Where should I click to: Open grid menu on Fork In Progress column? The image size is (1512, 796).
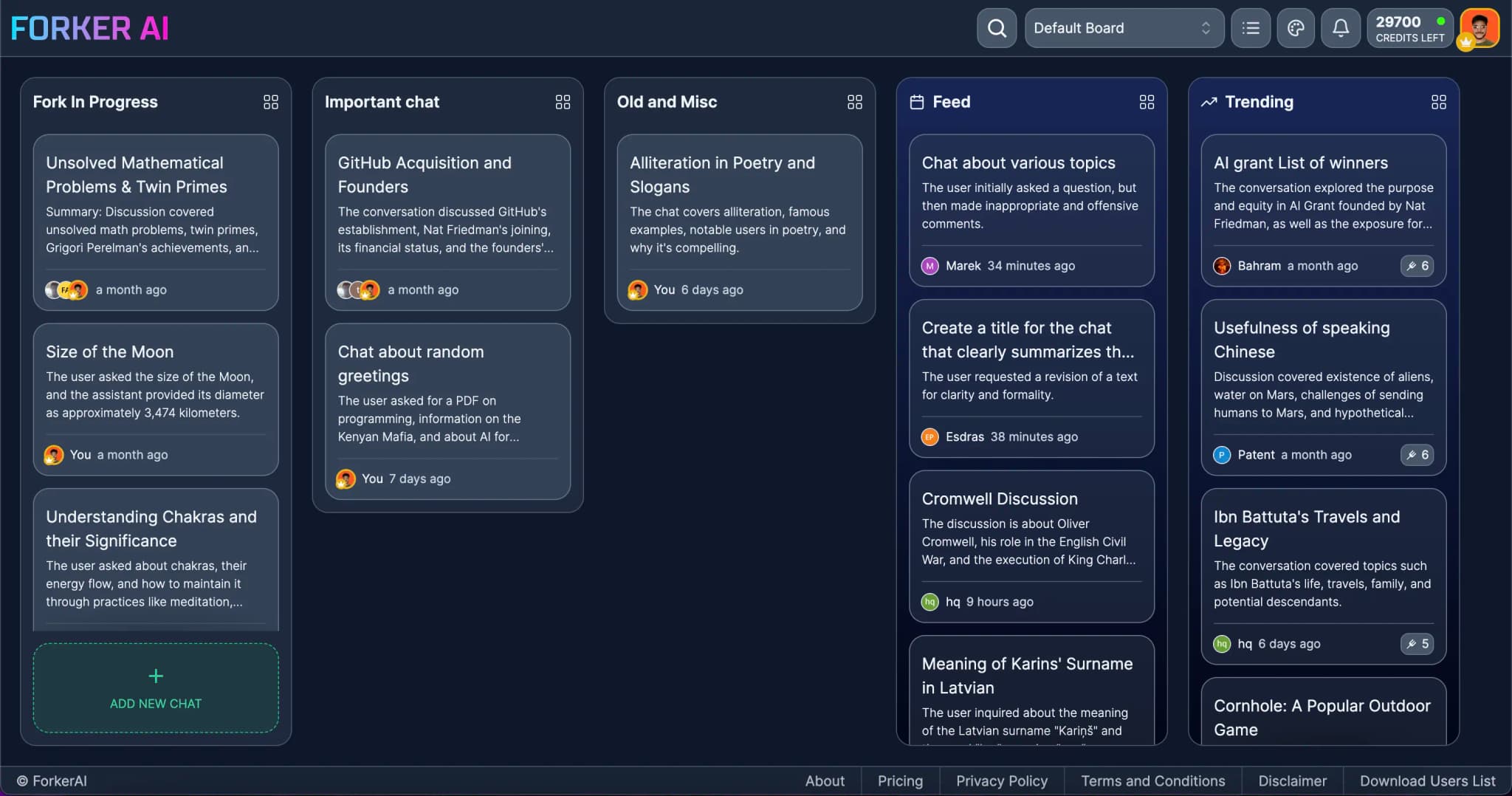[x=271, y=102]
